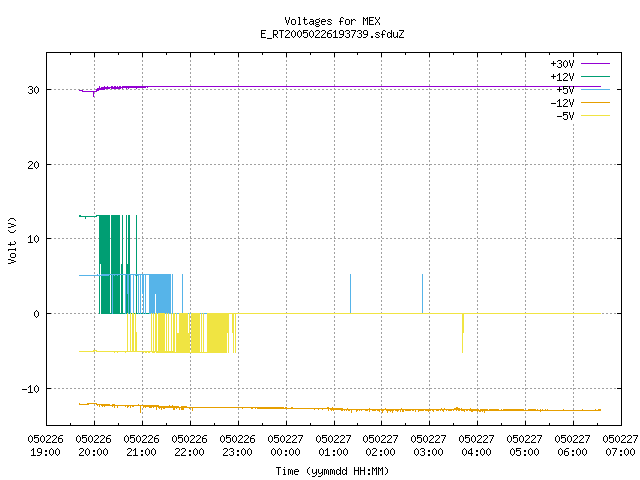Select the file name E_RT20050226193739.sfduZ
Screen dimensions: 640x480
pos(332,34)
